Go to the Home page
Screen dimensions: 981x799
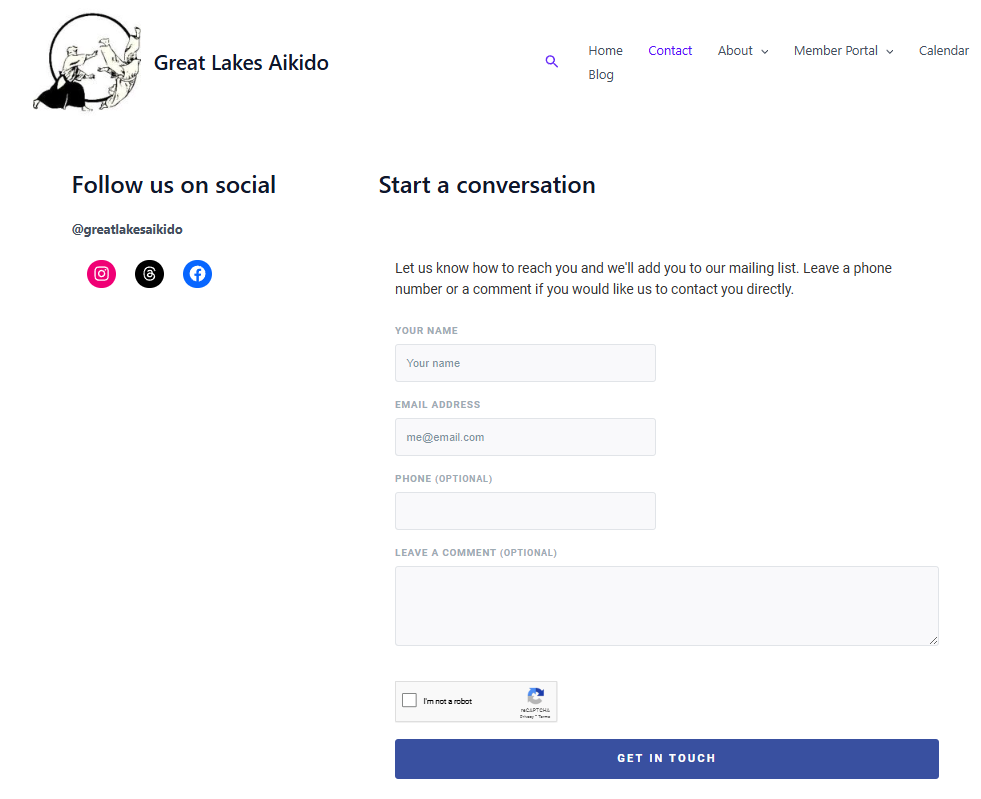click(x=605, y=51)
